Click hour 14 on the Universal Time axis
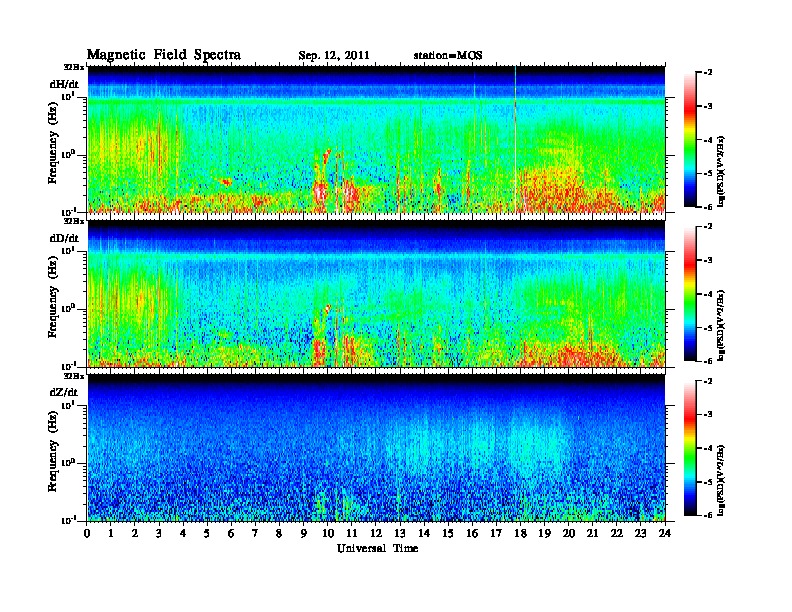 (424, 533)
